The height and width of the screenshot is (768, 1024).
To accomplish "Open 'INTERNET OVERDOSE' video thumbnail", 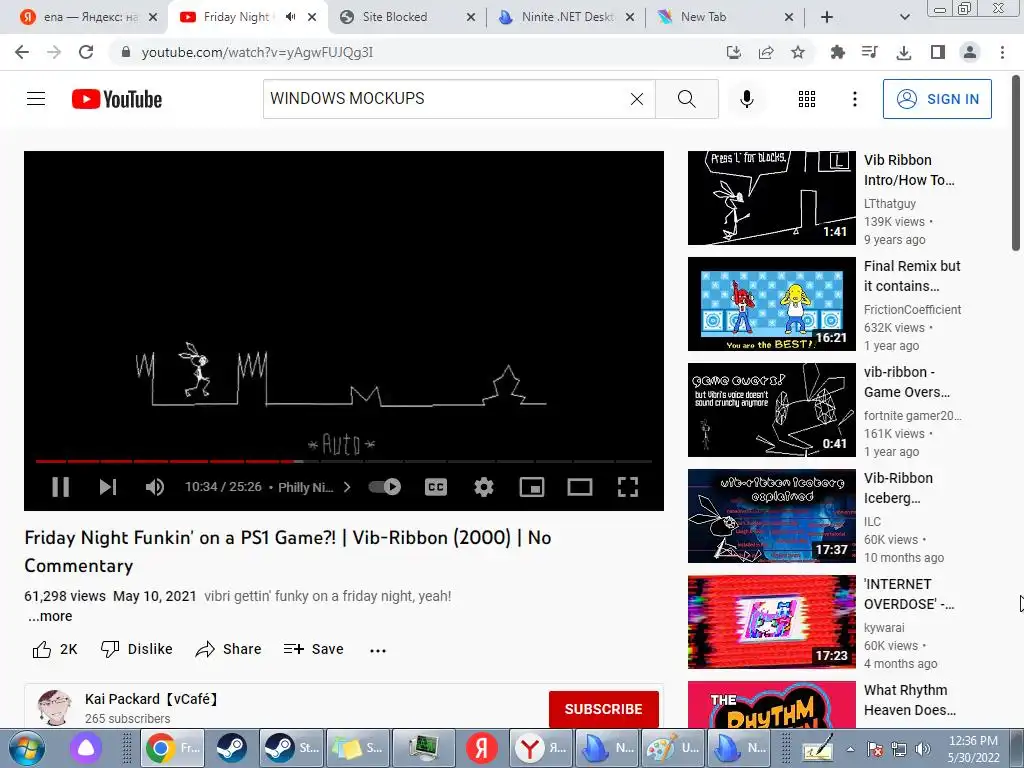I will [771, 622].
